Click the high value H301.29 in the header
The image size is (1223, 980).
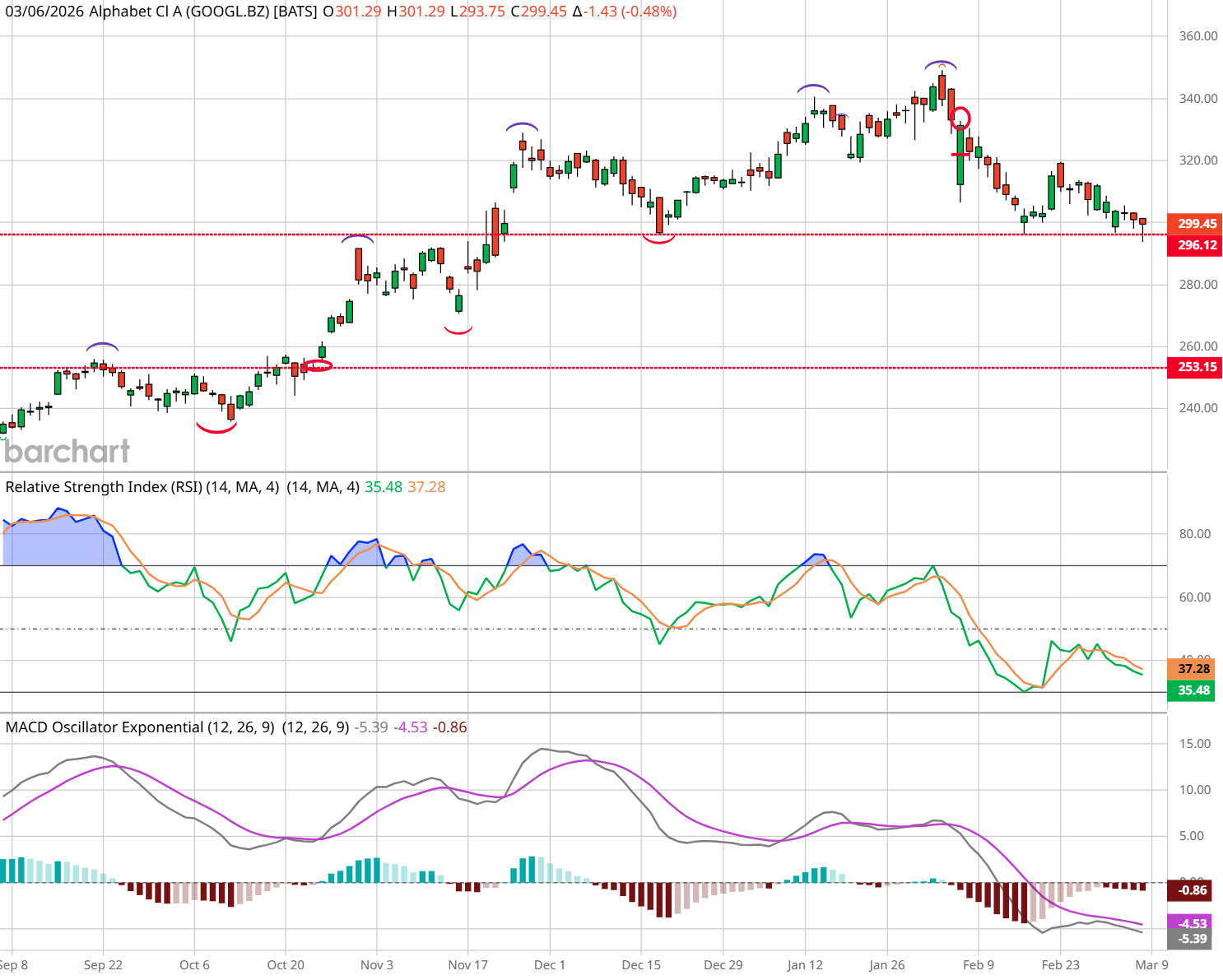pyautogui.click(x=416, y=12)
